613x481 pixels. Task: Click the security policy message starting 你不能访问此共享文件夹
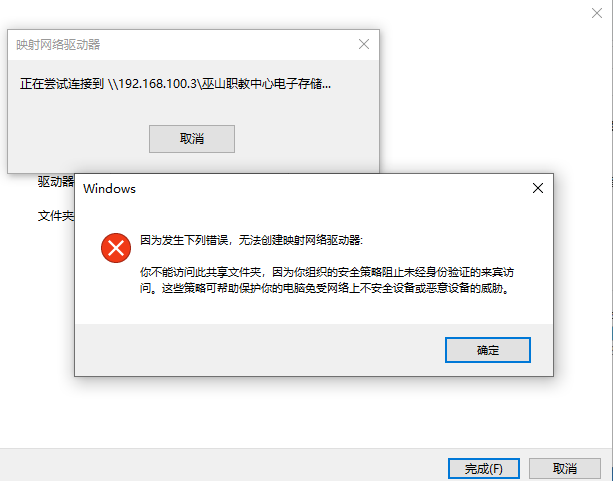point(327,272)
